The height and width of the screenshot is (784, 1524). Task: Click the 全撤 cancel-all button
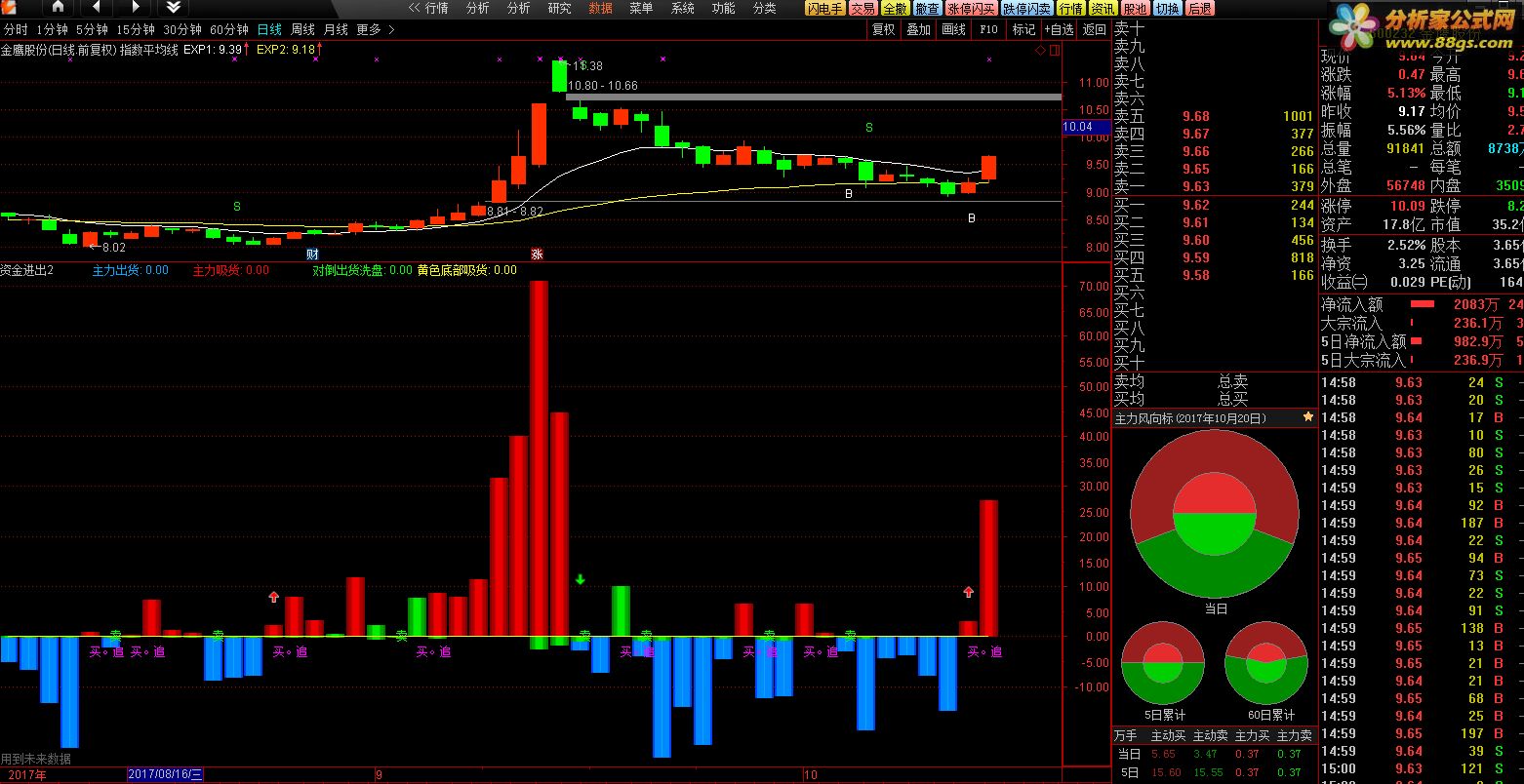(x=895, y=9)
